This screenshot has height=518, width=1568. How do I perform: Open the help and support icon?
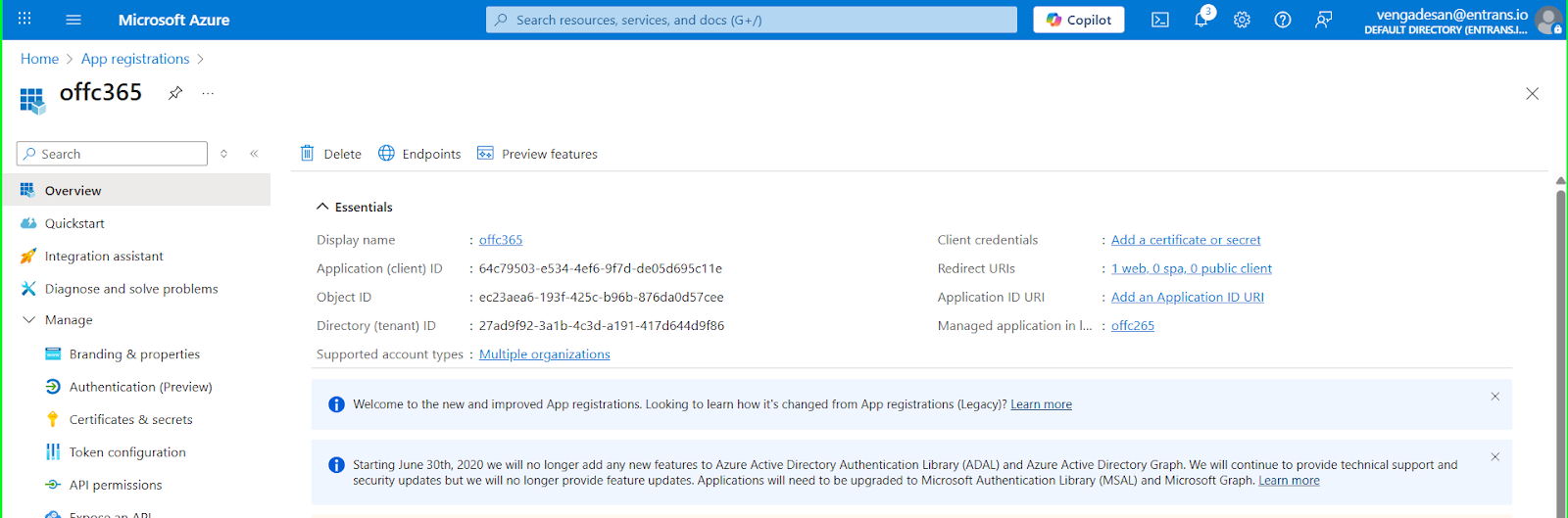(1283, 20)
